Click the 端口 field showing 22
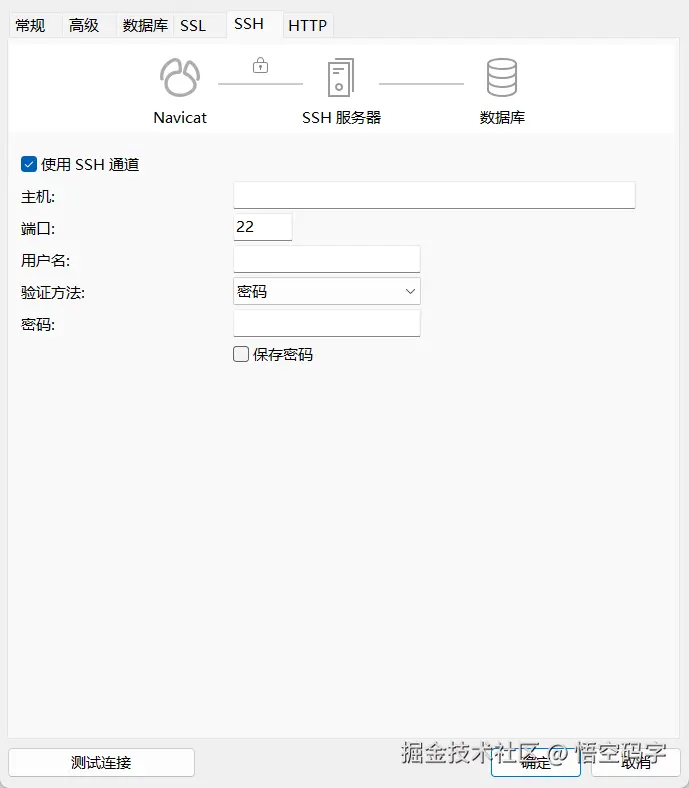 (x=263, y=227)
